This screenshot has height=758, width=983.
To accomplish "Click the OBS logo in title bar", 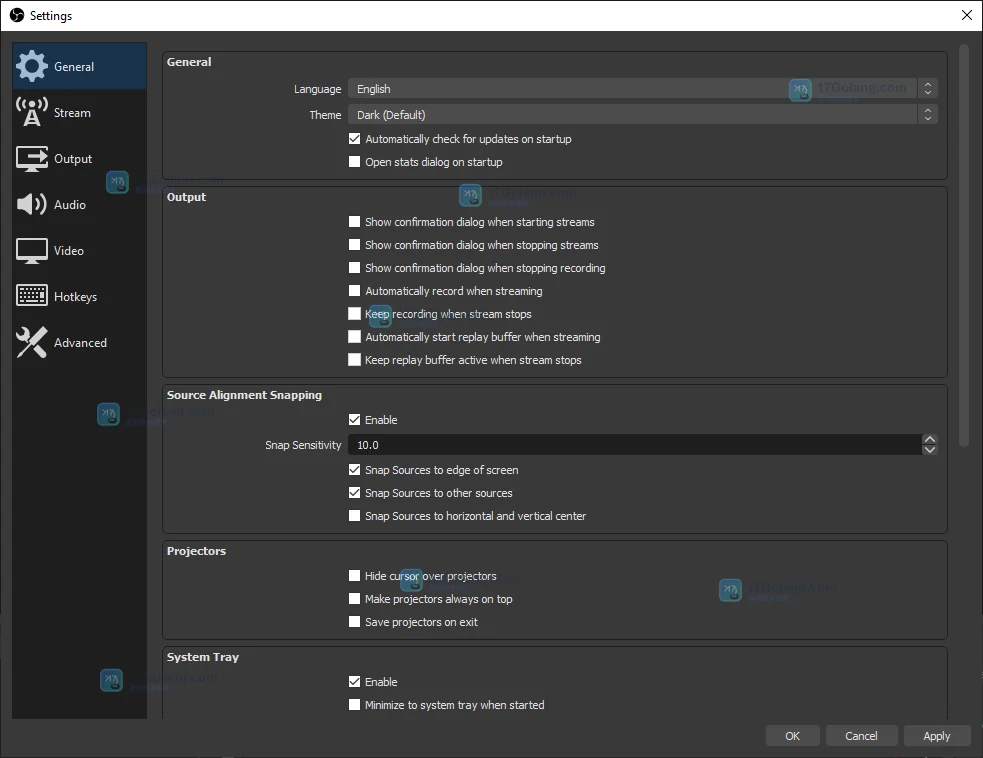I will [x=17, y=15].
